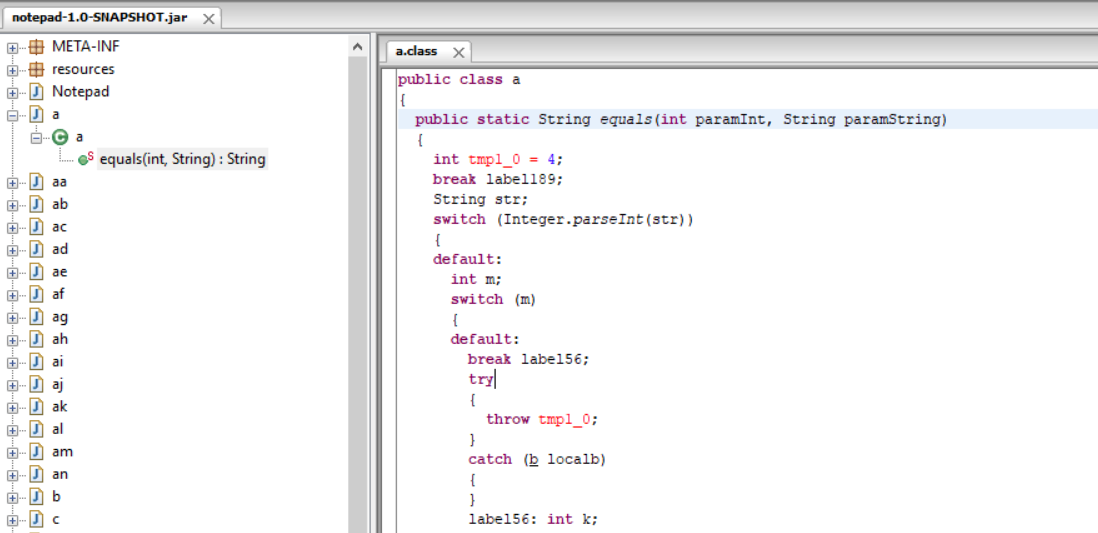Click the 'int tmp1_0 = 4;' line
The image size is (1098, 533).
point(498,160)
